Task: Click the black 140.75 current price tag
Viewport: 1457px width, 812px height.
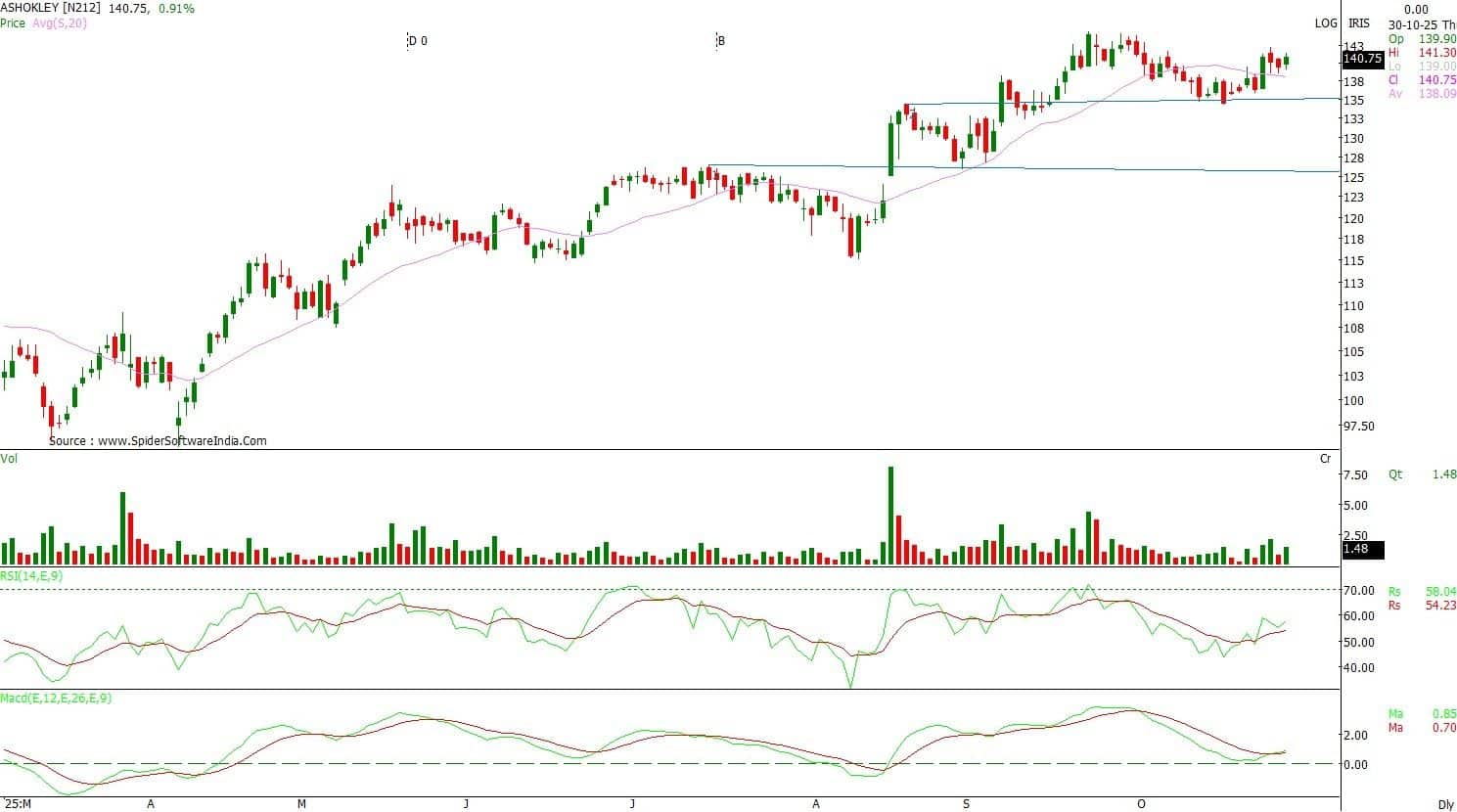Action: coord(1361,59)
